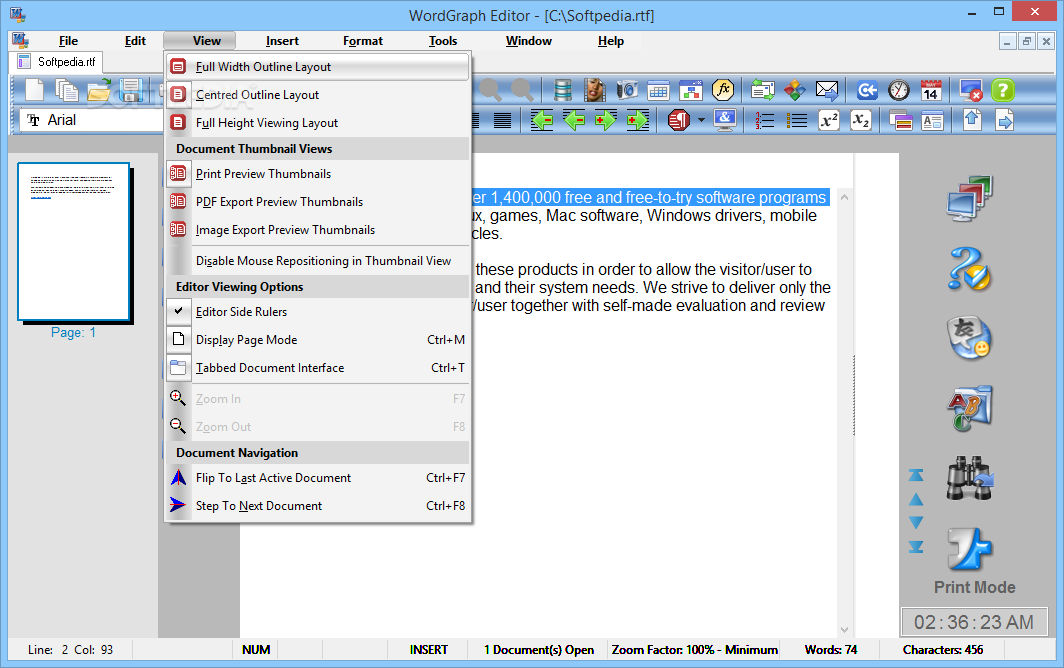
Task: Toggle Display Page Mode option
Action: pyautogui.click(x=317, y=339)
